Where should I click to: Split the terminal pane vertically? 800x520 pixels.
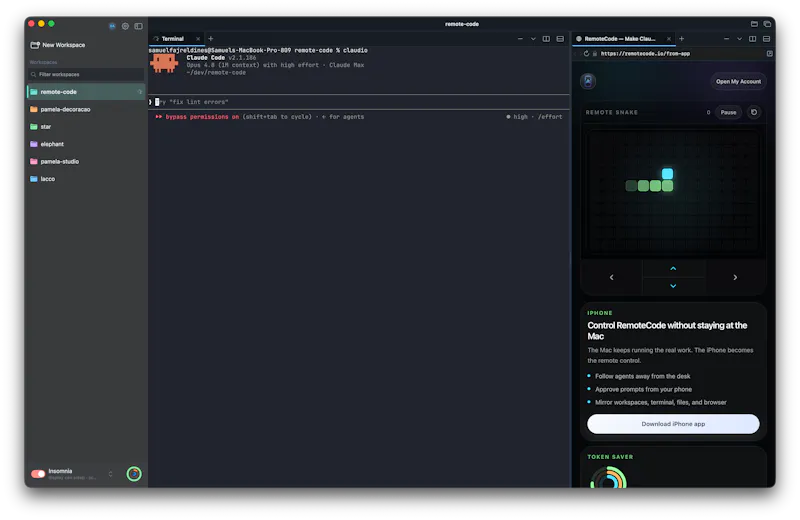click(546, 39)
